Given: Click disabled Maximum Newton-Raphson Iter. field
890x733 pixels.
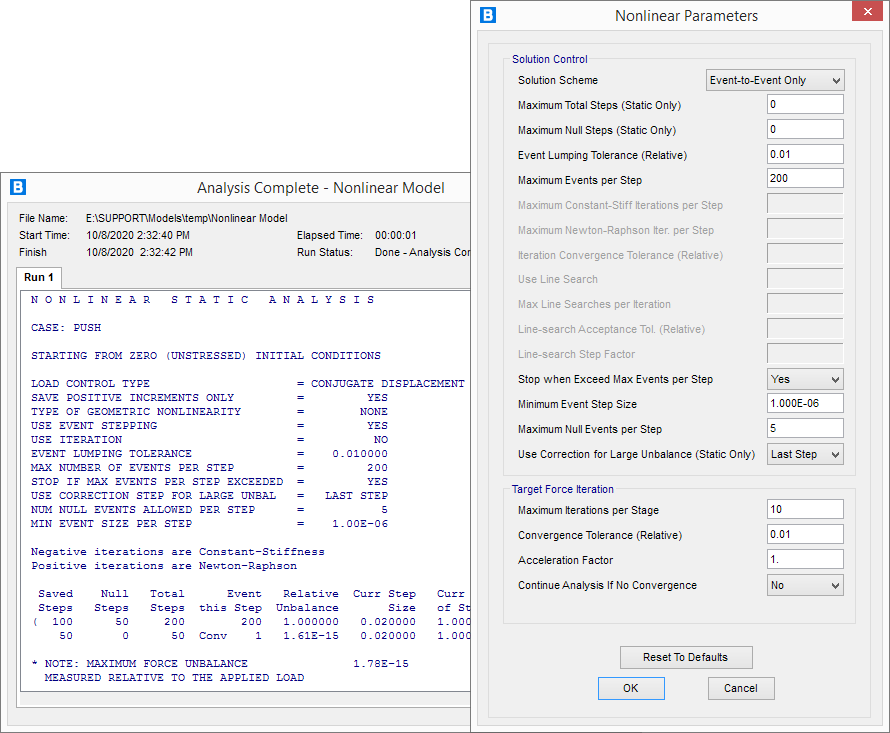Looking at the screenshot, I should tap(805, 229).
